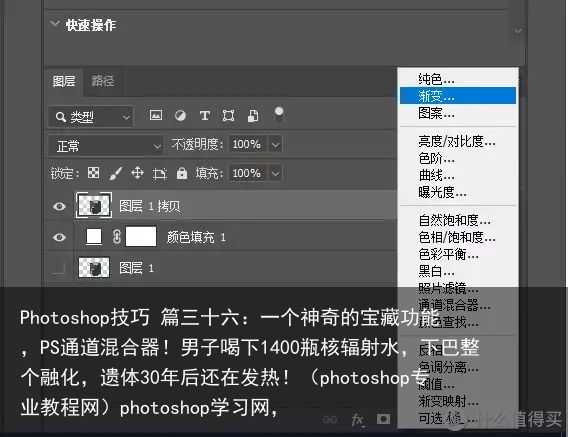Open the 不透明度 slider arrow
This screenshot has height=437, width=568.
276,144
